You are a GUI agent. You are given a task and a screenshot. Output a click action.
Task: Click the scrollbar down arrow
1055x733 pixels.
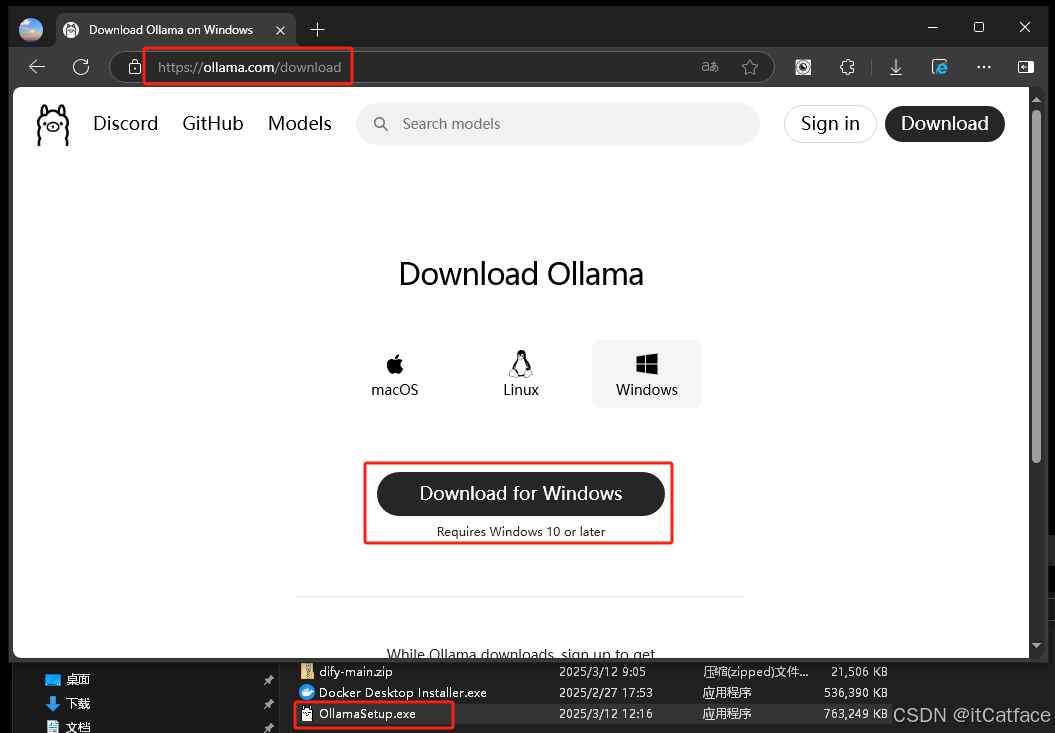(x=1036, y=646)
